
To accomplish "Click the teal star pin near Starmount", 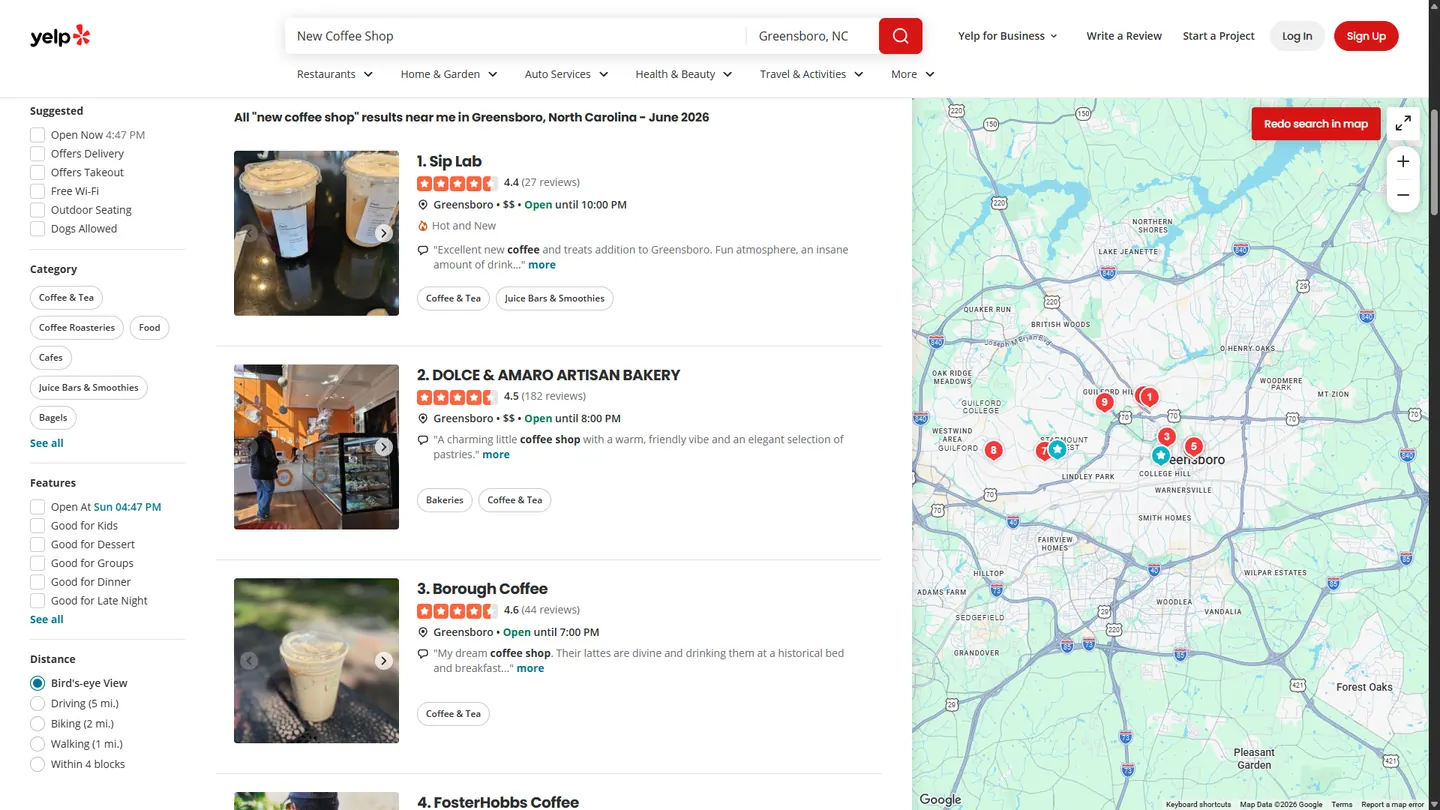I will (x=1057, y=449).
